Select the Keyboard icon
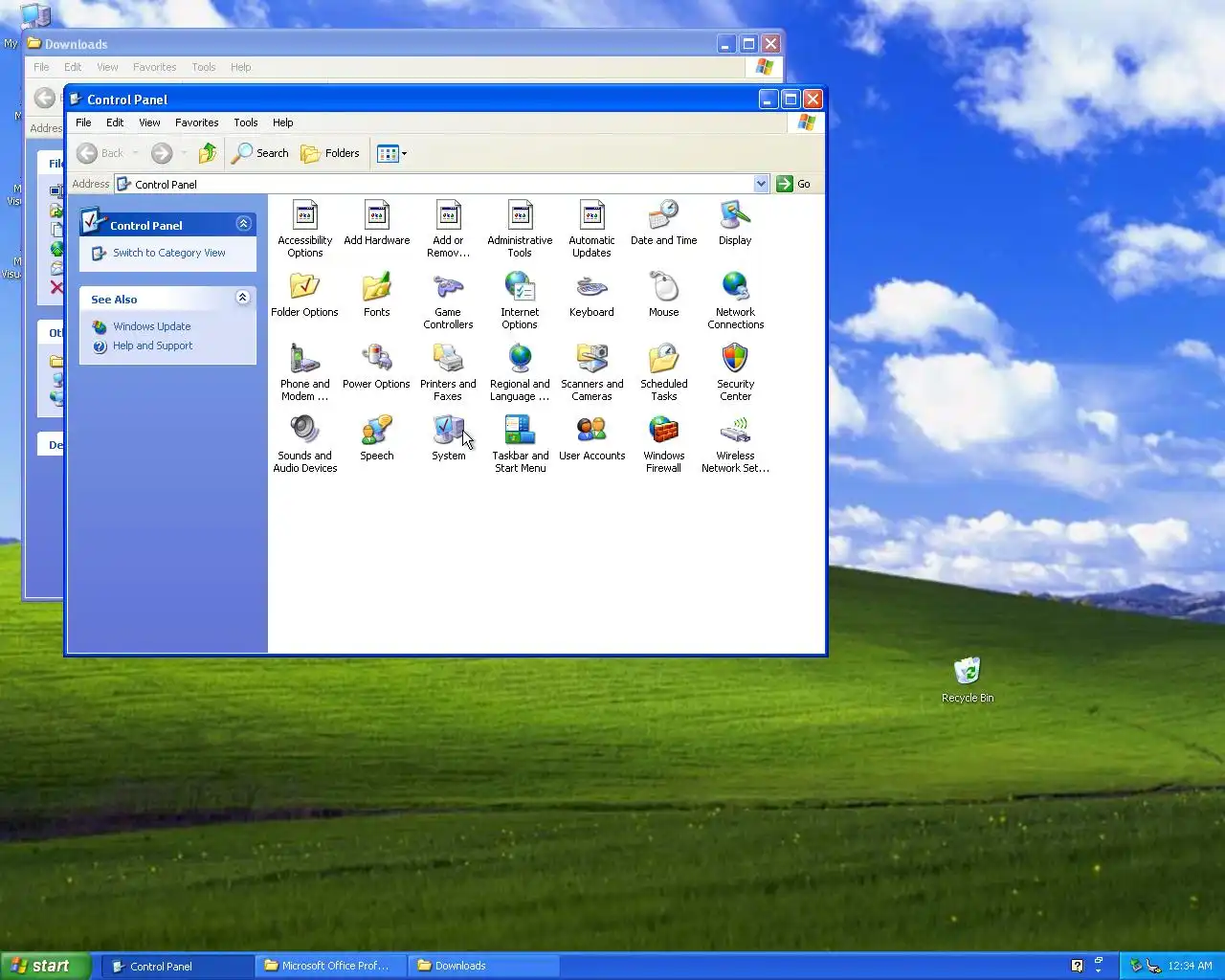Viewport: 1225px width, 980px height. click(591, 295)
